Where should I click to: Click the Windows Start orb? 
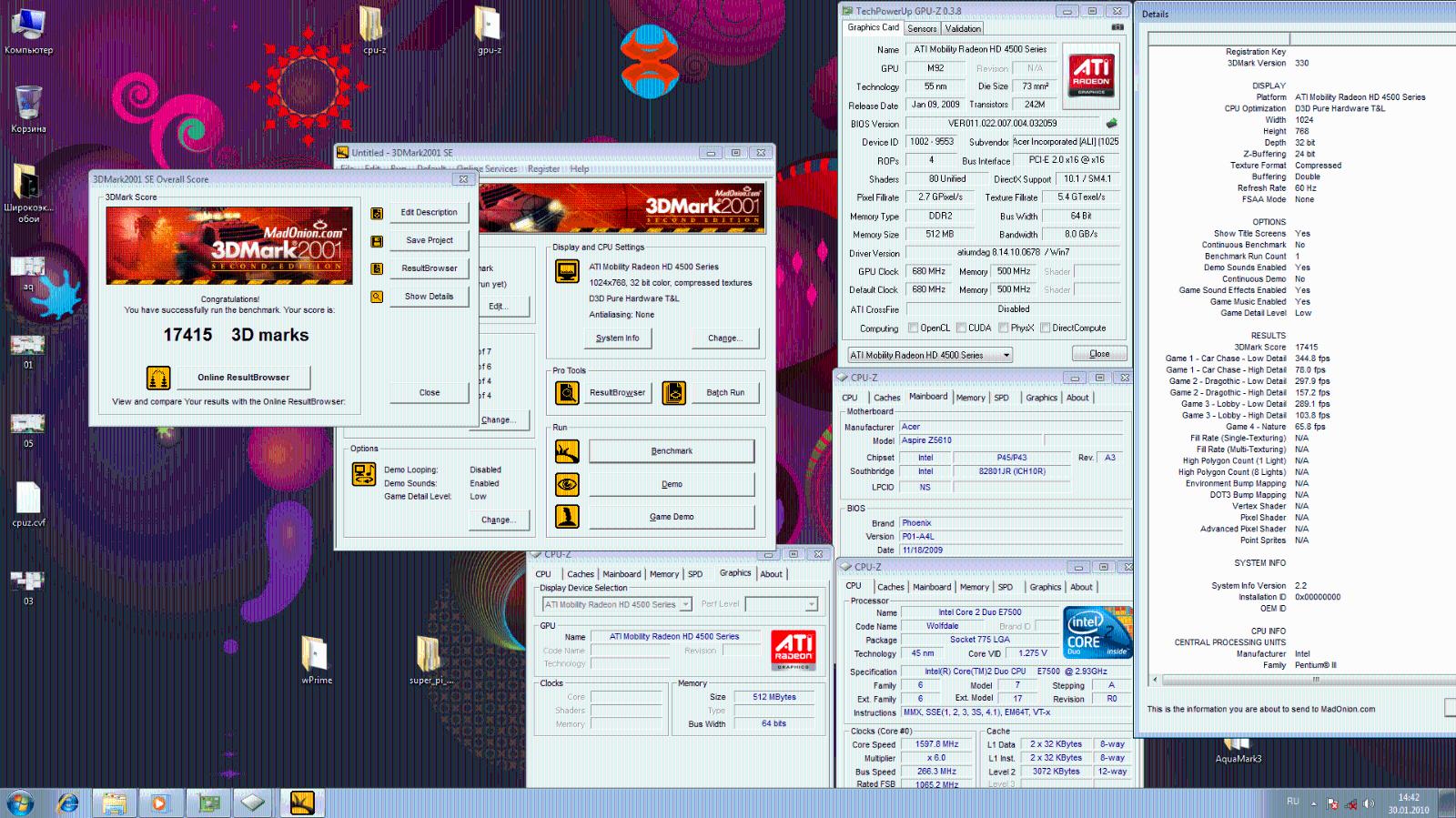pyautogui.click(x=20, y=803)
